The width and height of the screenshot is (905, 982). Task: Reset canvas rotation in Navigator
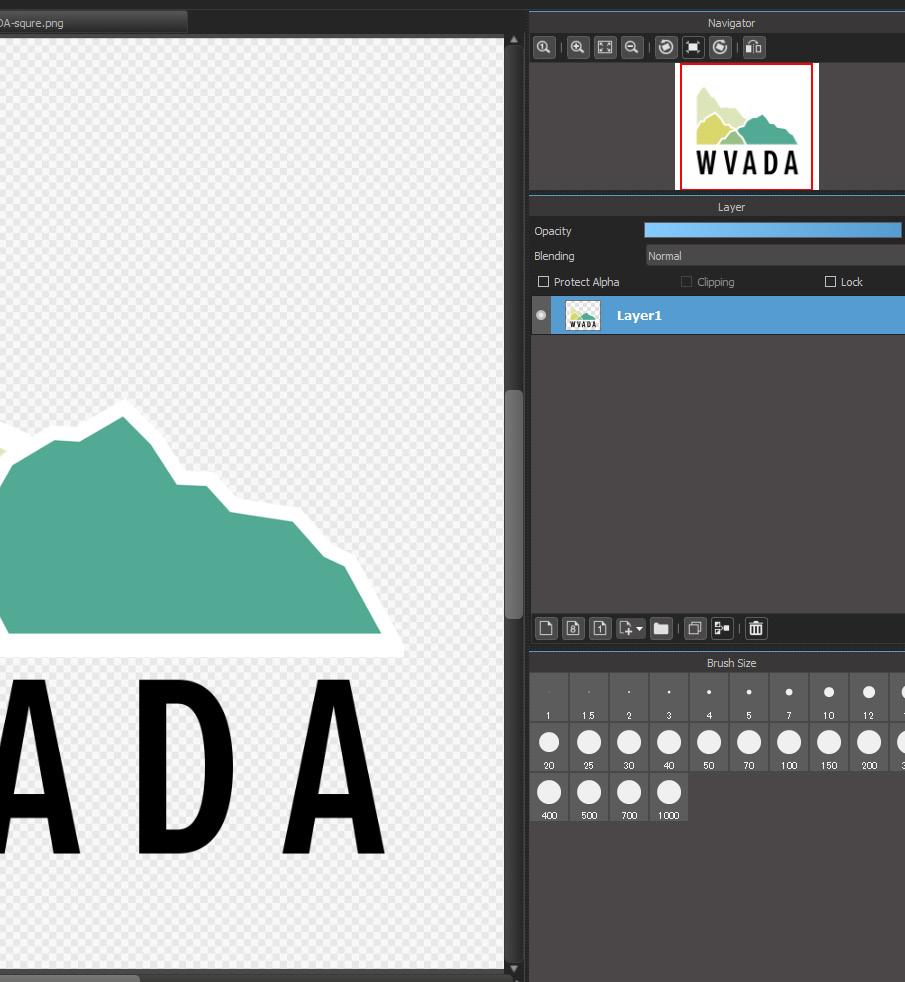click(x=693, y=48)
